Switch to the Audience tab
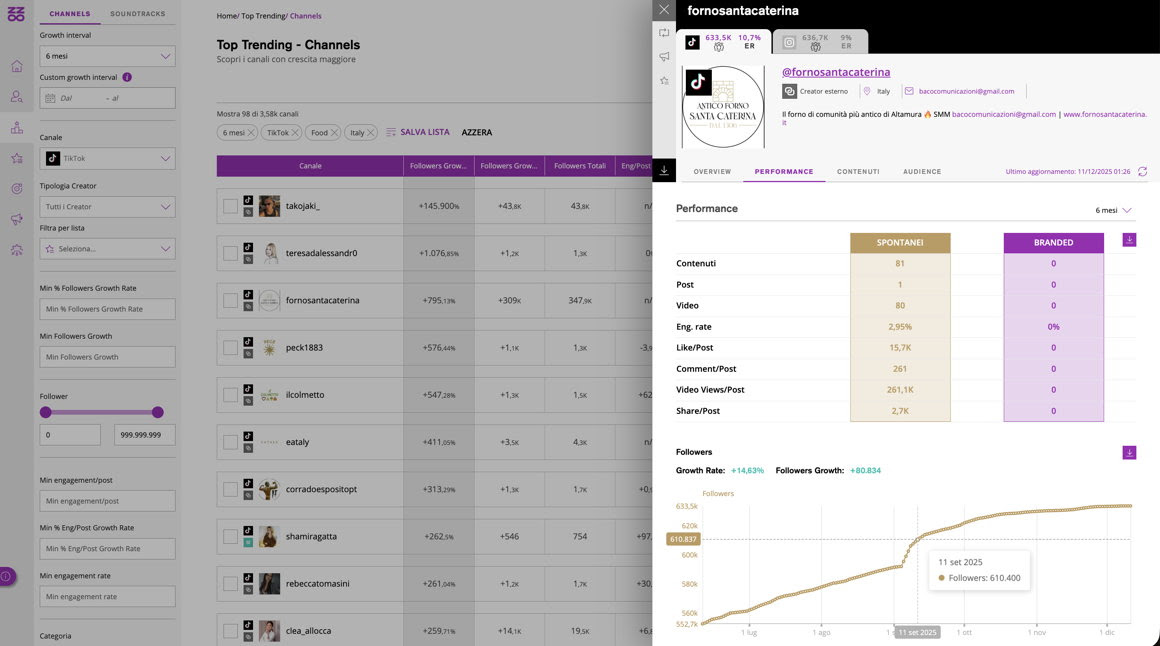The height and width of the screenshot is (646, 1160). click(x=921, y=172)
